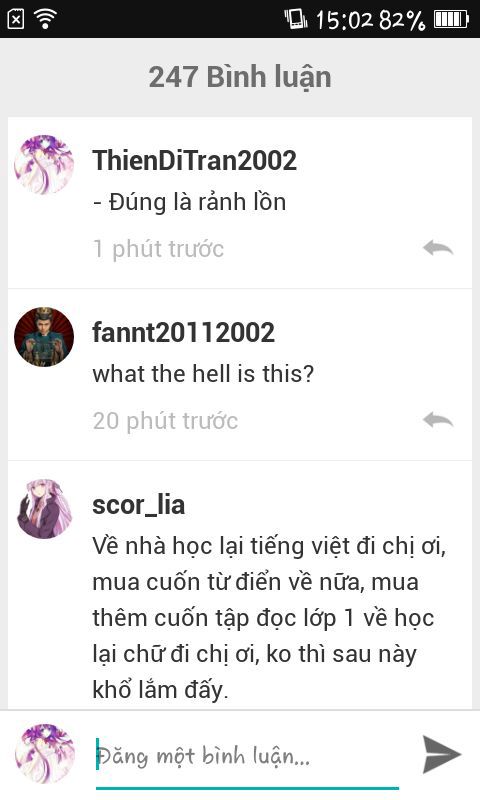Open fannt20112002's profile avatar
This screenshot has height=800, width=480.
[x=44, y=337]
